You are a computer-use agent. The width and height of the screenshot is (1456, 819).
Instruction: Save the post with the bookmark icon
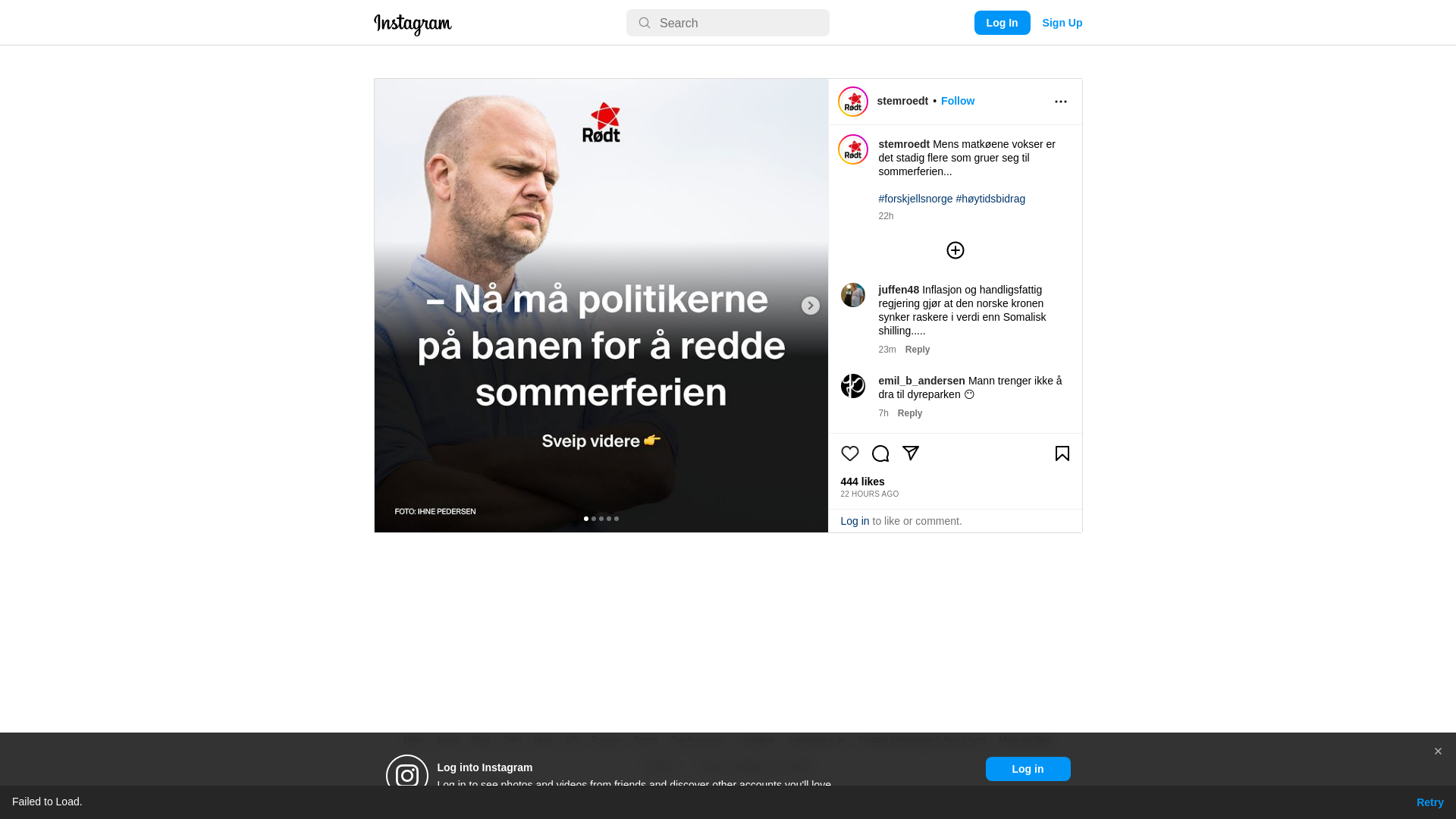click(x=1062, y=453)
